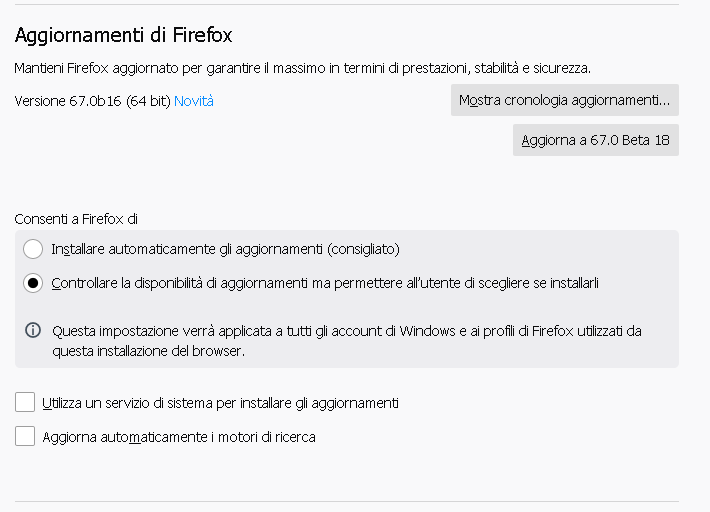Open the Novità release notes link
The image size is (710, 512).
[x=193, y=101]
